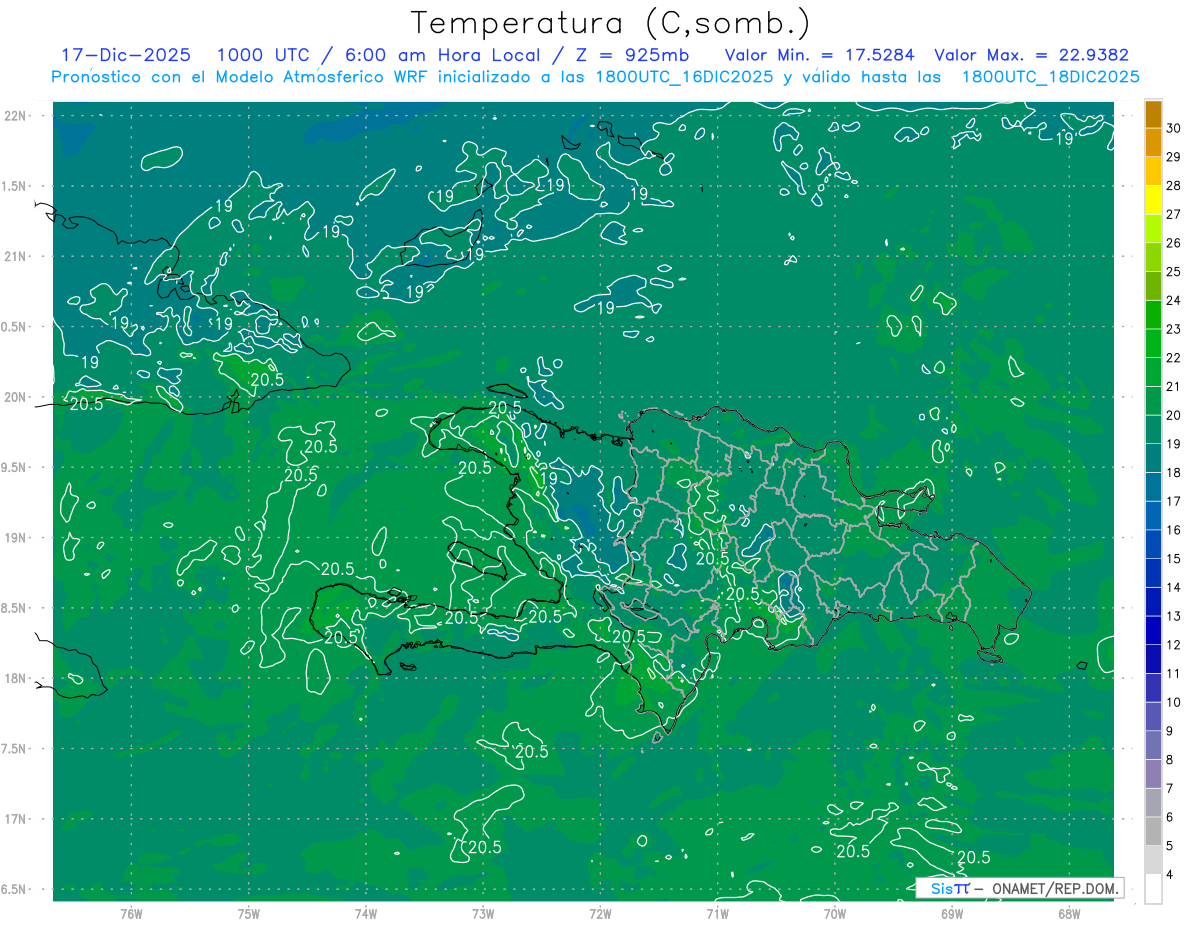Screen dimensions: 1200x927
Task: Pick the gray colorbar swatch between 5 and 6
Action: pyautogui.click(x=1153, y=832)
